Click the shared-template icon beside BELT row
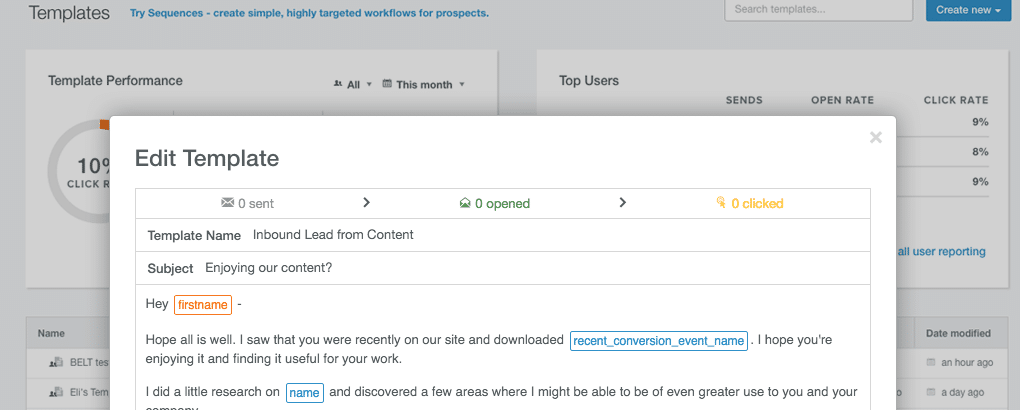The image size is (1020, 410). tap(56, 362)
